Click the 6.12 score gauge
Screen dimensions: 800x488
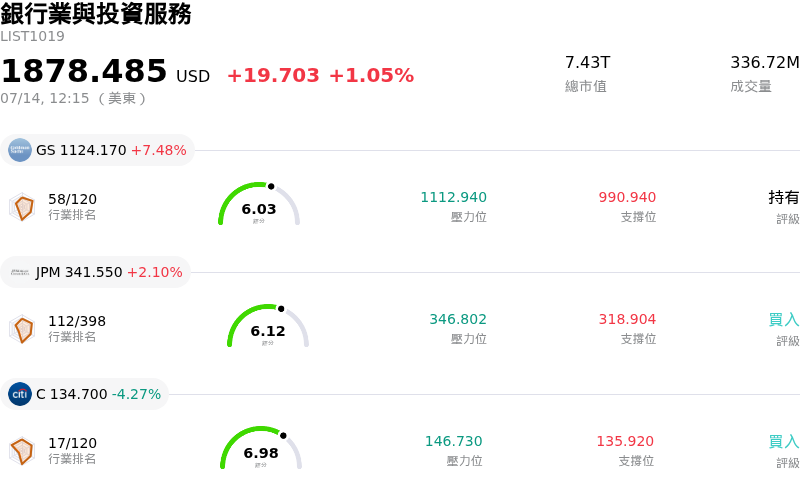tap(268, 326)
